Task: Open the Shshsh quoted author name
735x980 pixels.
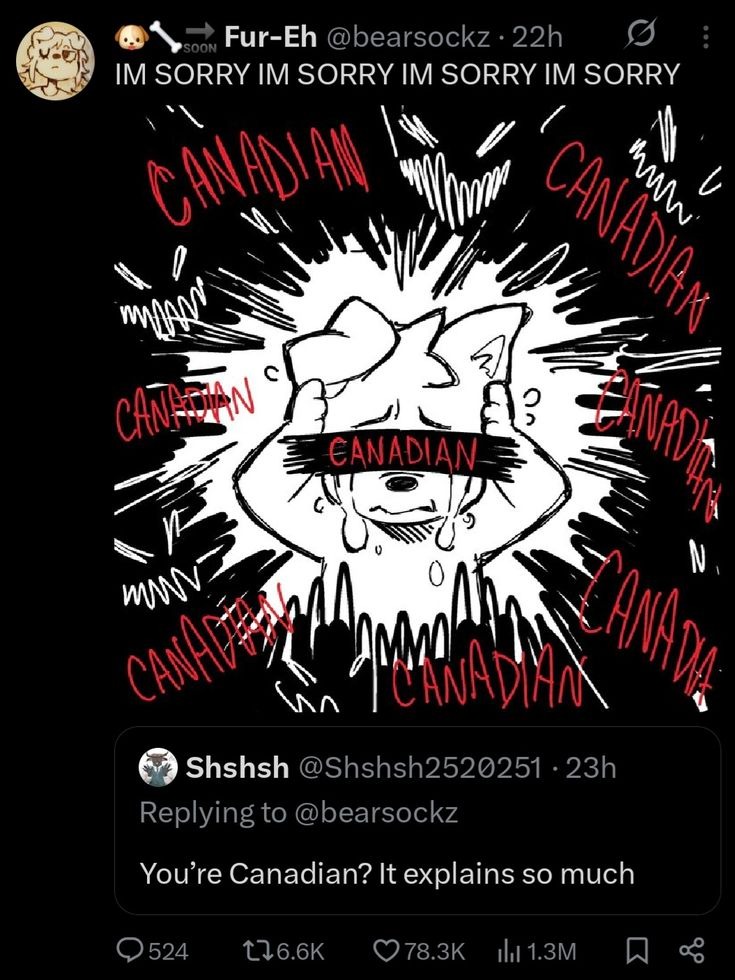Action: pyautogui.click(x=238, y=768)
